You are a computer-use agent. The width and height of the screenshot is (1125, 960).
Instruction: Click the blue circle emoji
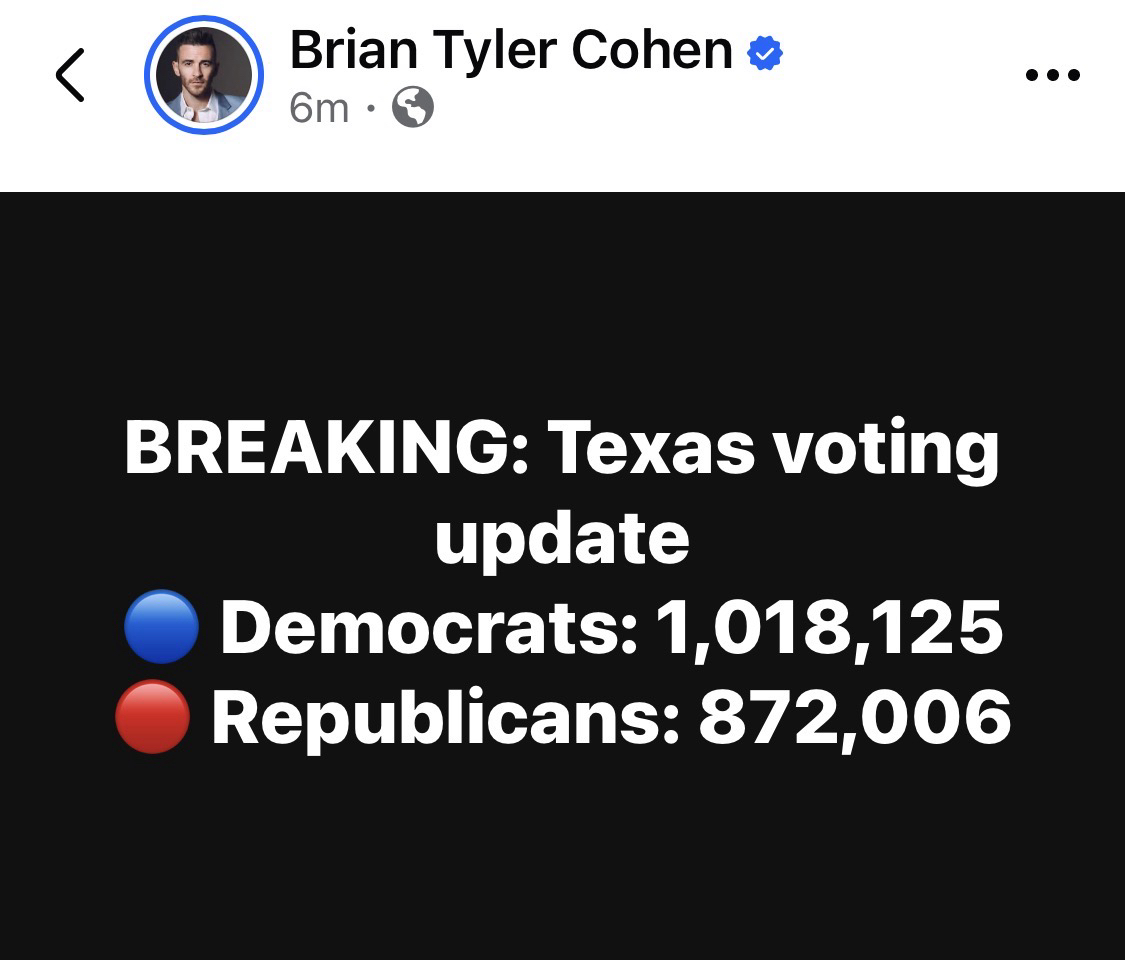pyautogui.click(x=161, y=629)
